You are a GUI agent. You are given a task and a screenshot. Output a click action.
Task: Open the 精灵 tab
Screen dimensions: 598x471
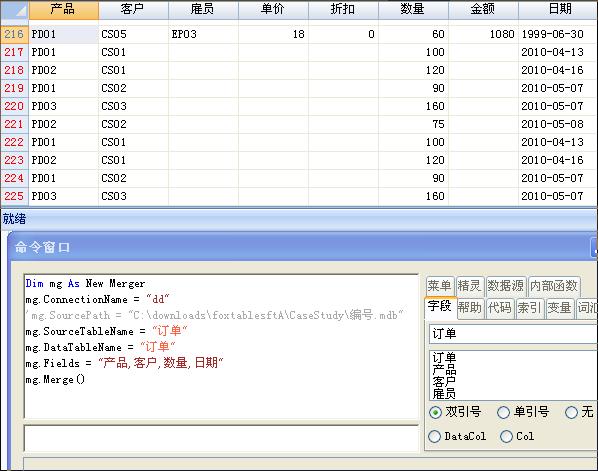[470, 286]
